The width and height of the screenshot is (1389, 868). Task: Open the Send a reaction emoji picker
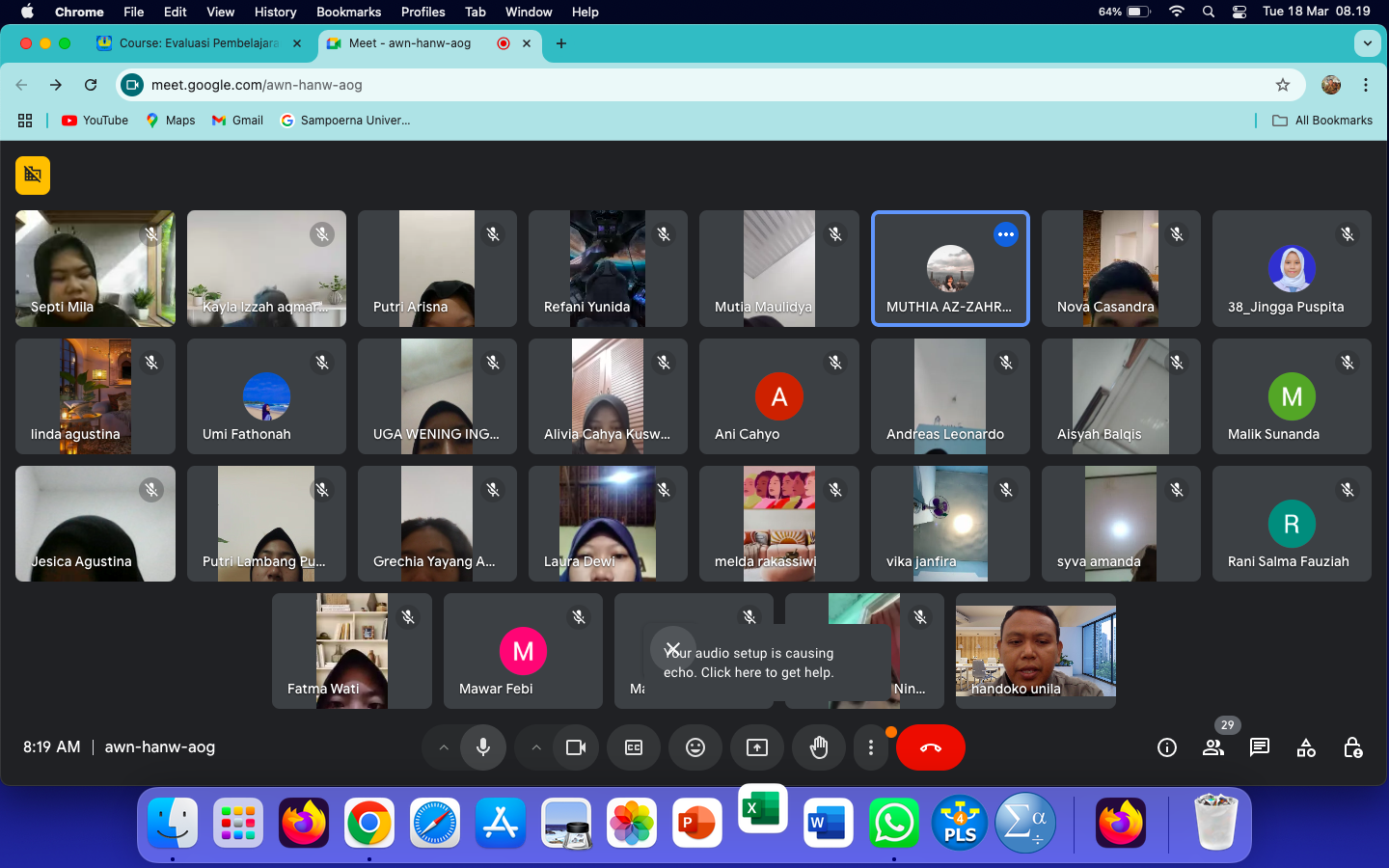(x=695, y=747)
